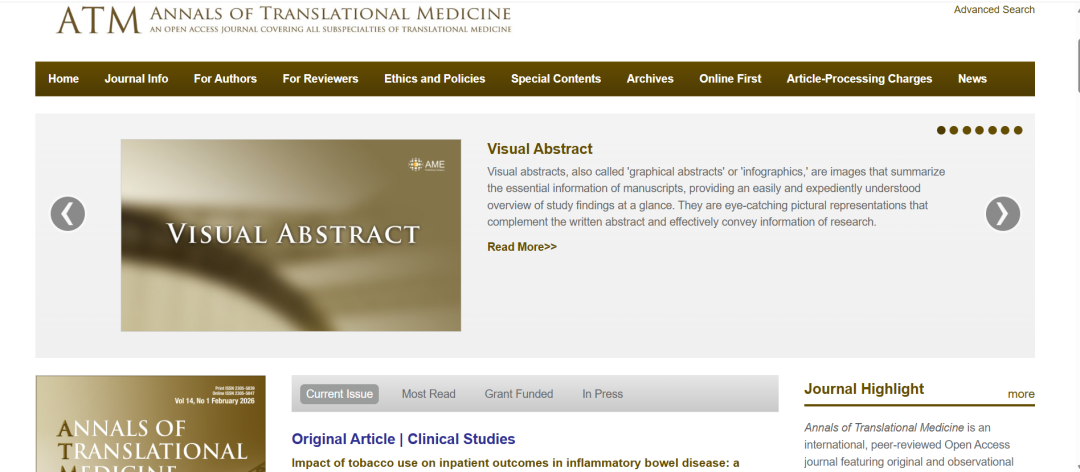Open the Home menu item

click(63, 79)
